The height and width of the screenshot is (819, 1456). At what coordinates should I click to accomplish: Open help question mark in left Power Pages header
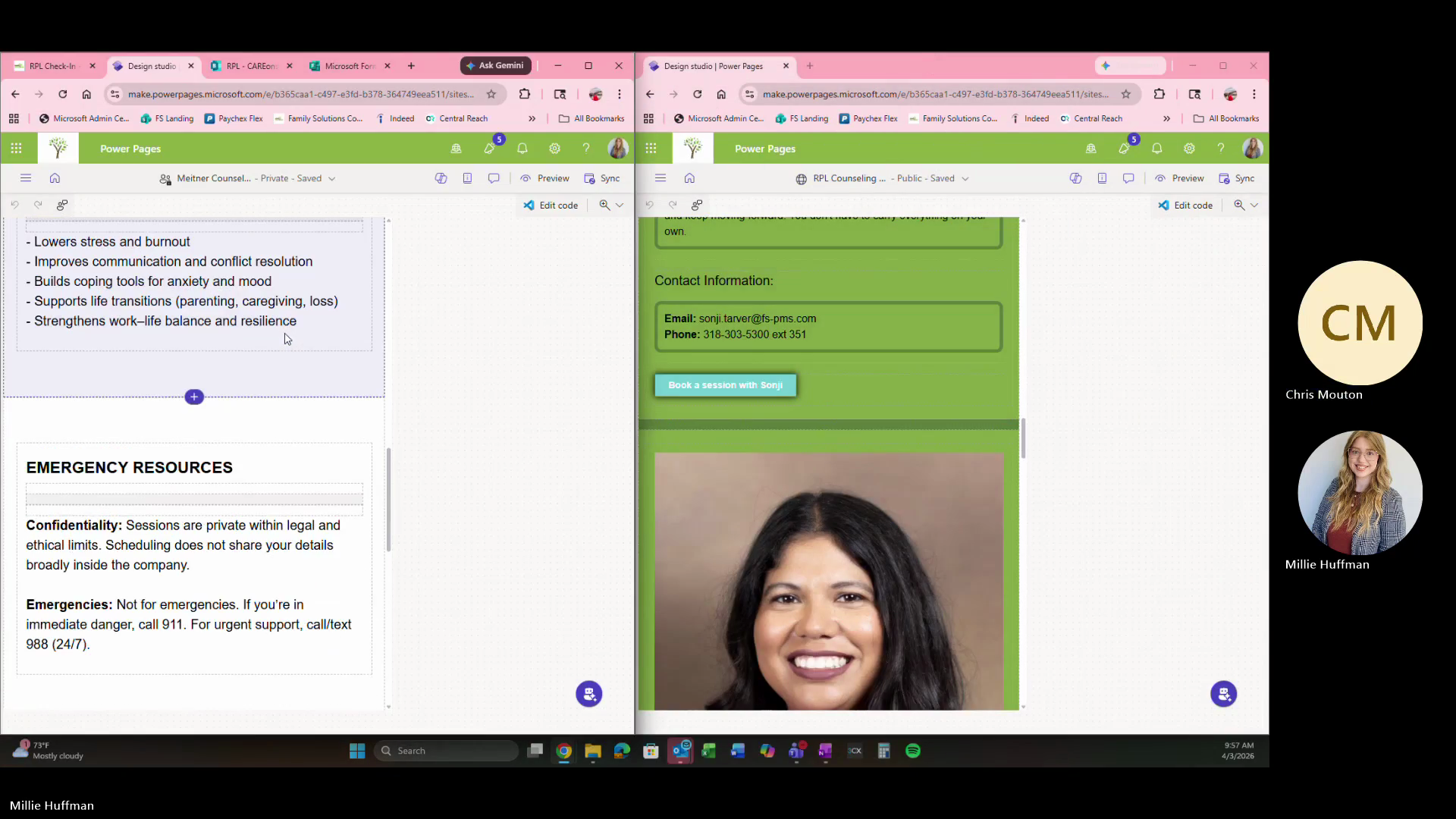[x=586, y=149]
